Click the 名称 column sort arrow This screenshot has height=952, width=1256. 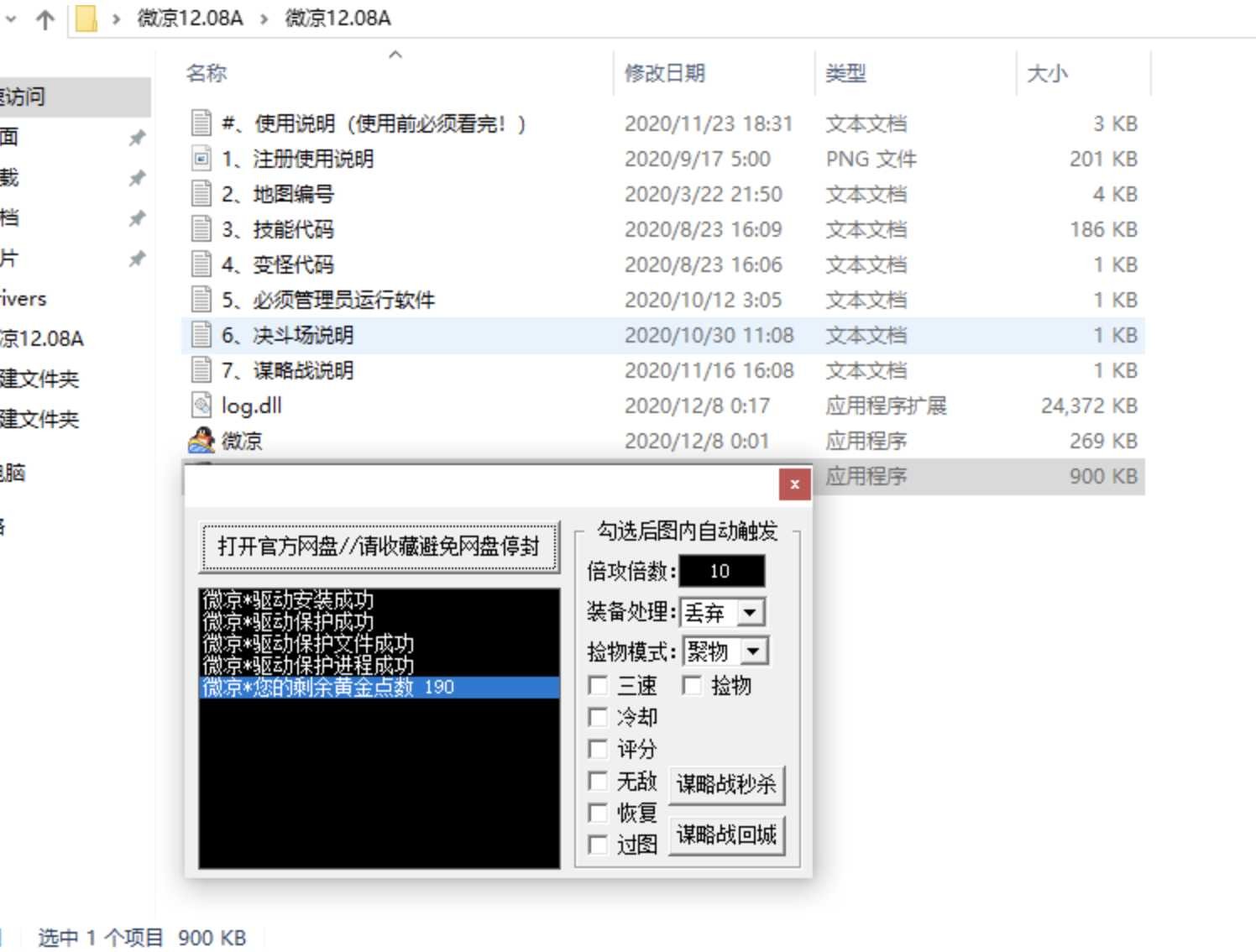pyautogui.click(x=395, y=55)
